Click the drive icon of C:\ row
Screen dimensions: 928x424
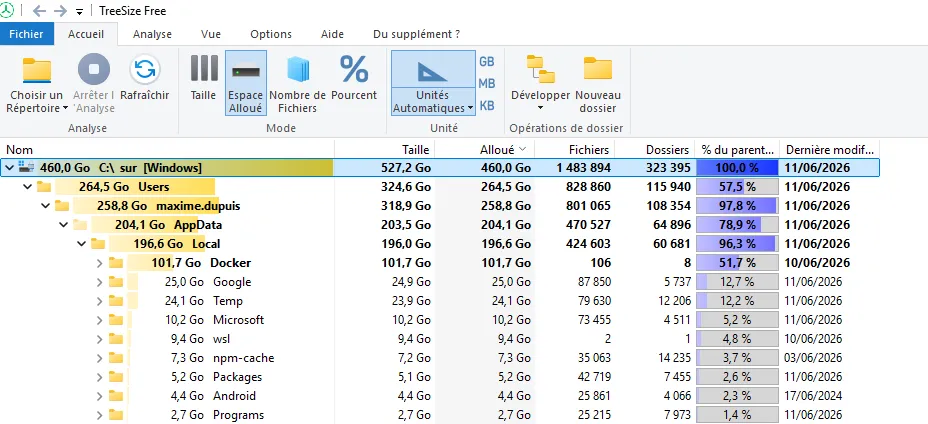(x=26, y=168)
